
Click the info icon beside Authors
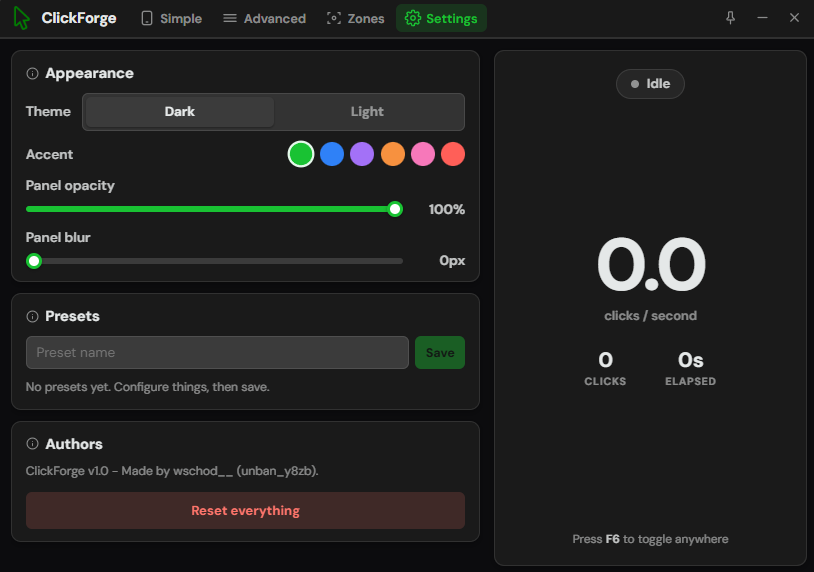click(x=32, y=444)
